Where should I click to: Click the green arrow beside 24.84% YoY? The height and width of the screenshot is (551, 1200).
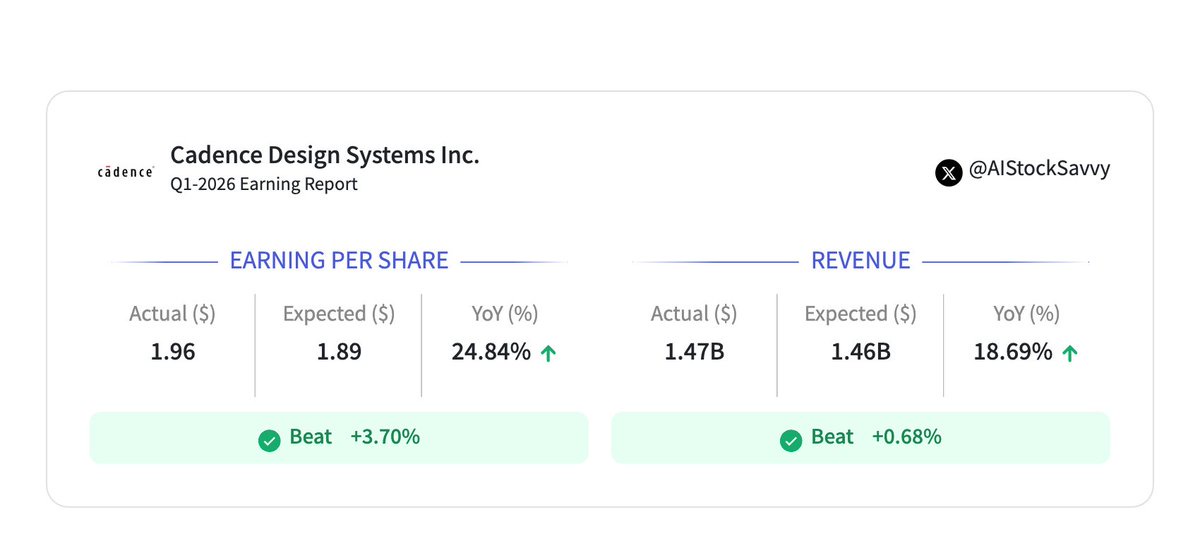tap(548, 353)
